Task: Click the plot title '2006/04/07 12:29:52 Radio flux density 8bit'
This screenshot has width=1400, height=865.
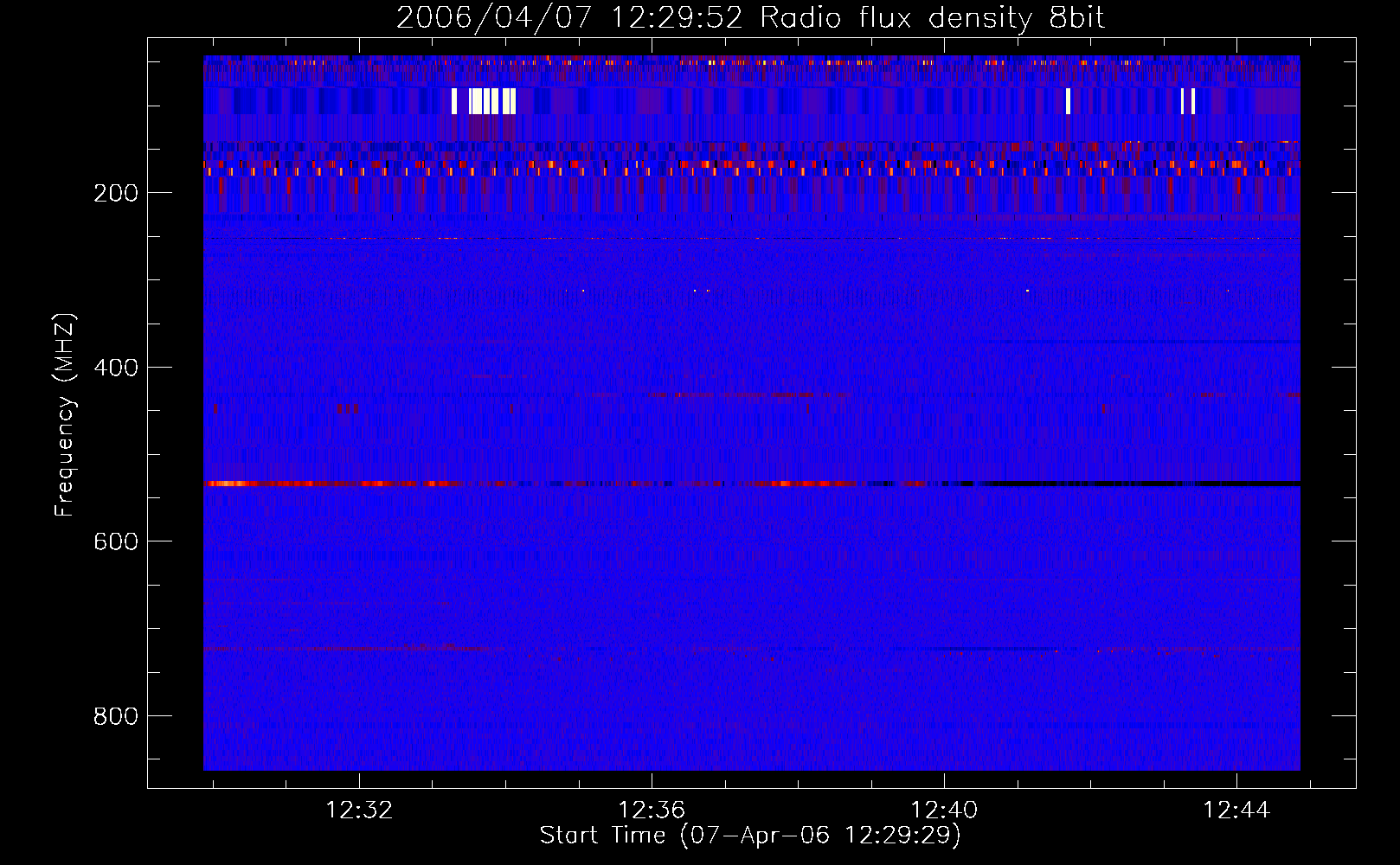Action: coord(750,17)
